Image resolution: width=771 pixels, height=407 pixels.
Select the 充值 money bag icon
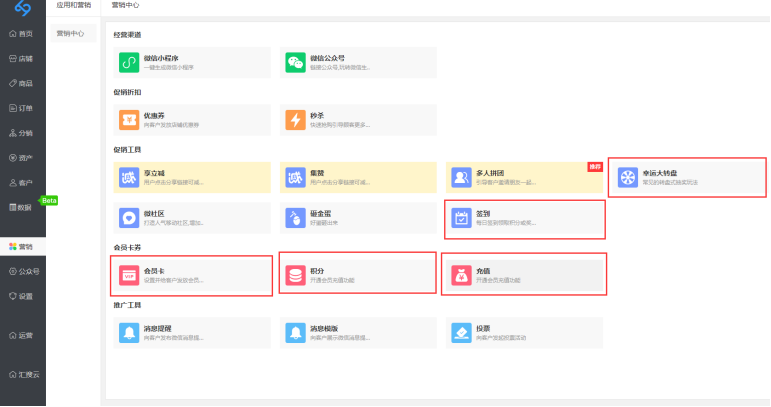pos(461,275)
